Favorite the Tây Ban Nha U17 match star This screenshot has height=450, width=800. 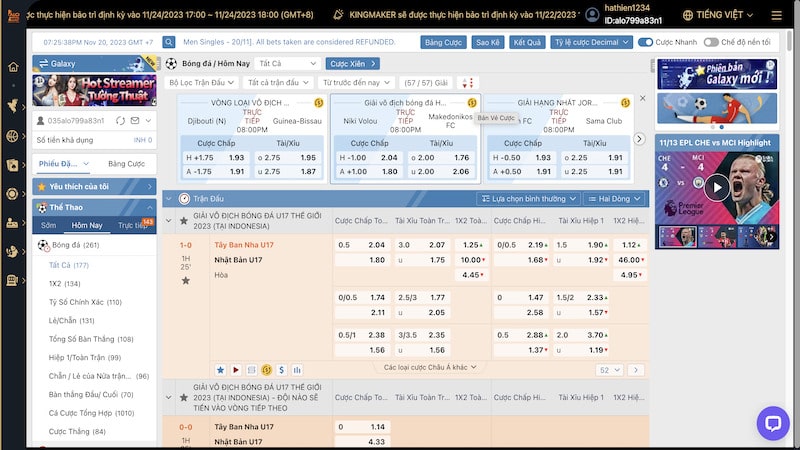[185, 281]
